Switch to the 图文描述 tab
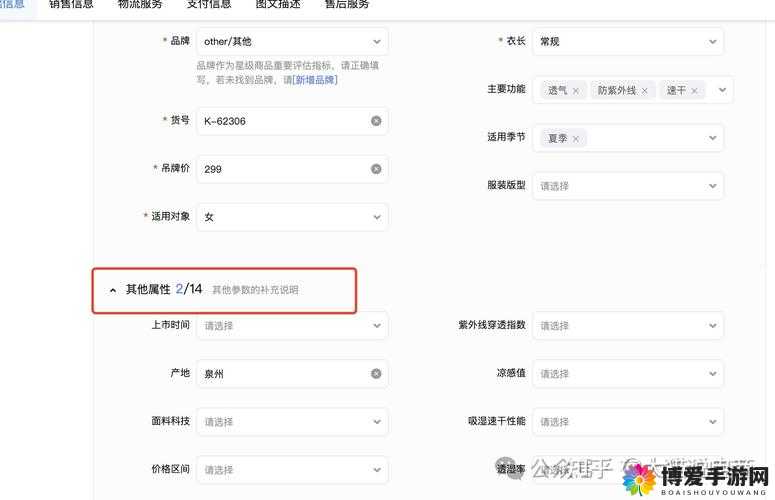The height and width of the screenshot is (500, 775). (x=278, y=4)
